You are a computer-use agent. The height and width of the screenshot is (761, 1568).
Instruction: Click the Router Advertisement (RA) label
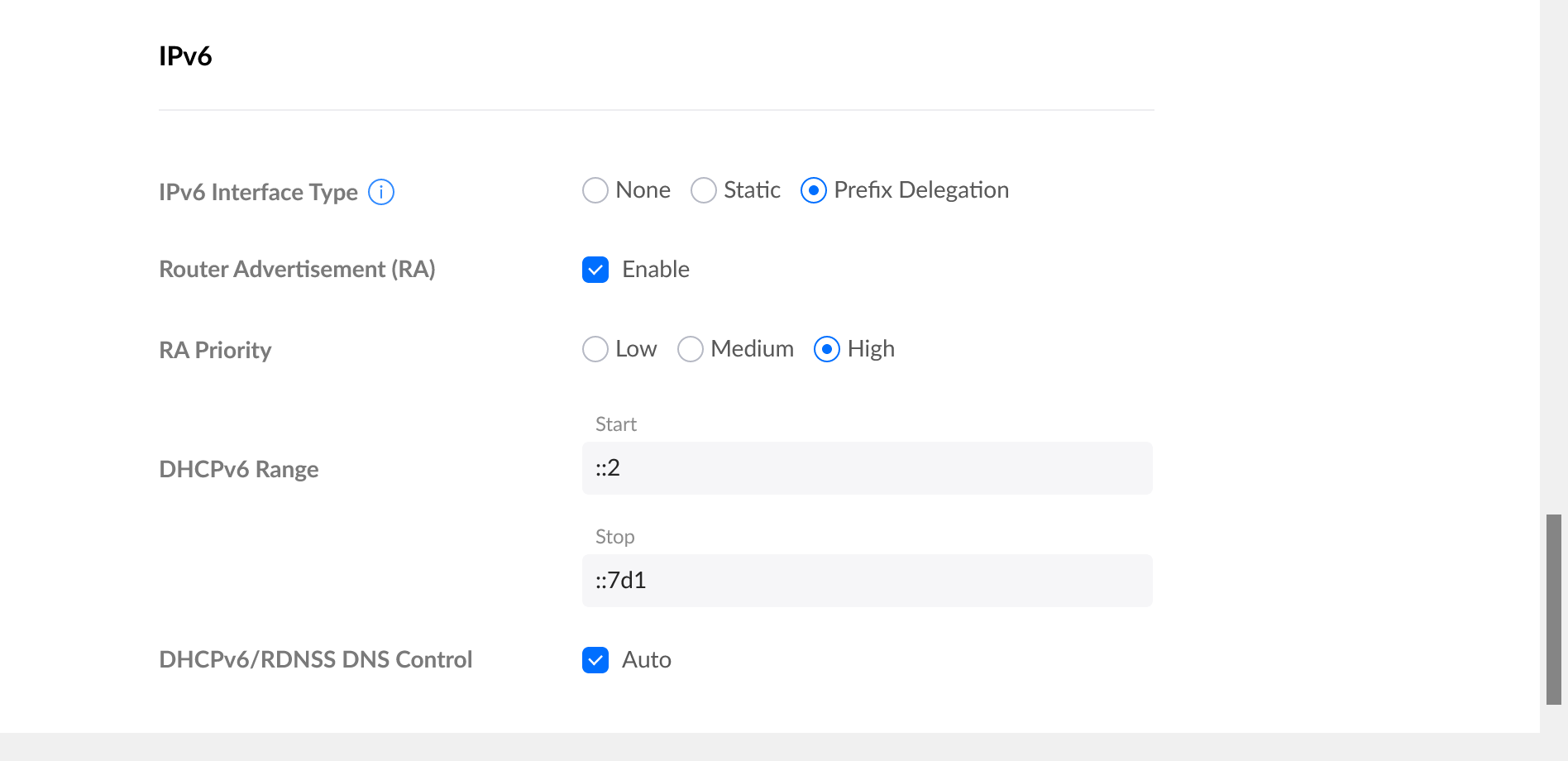[297, 270]
